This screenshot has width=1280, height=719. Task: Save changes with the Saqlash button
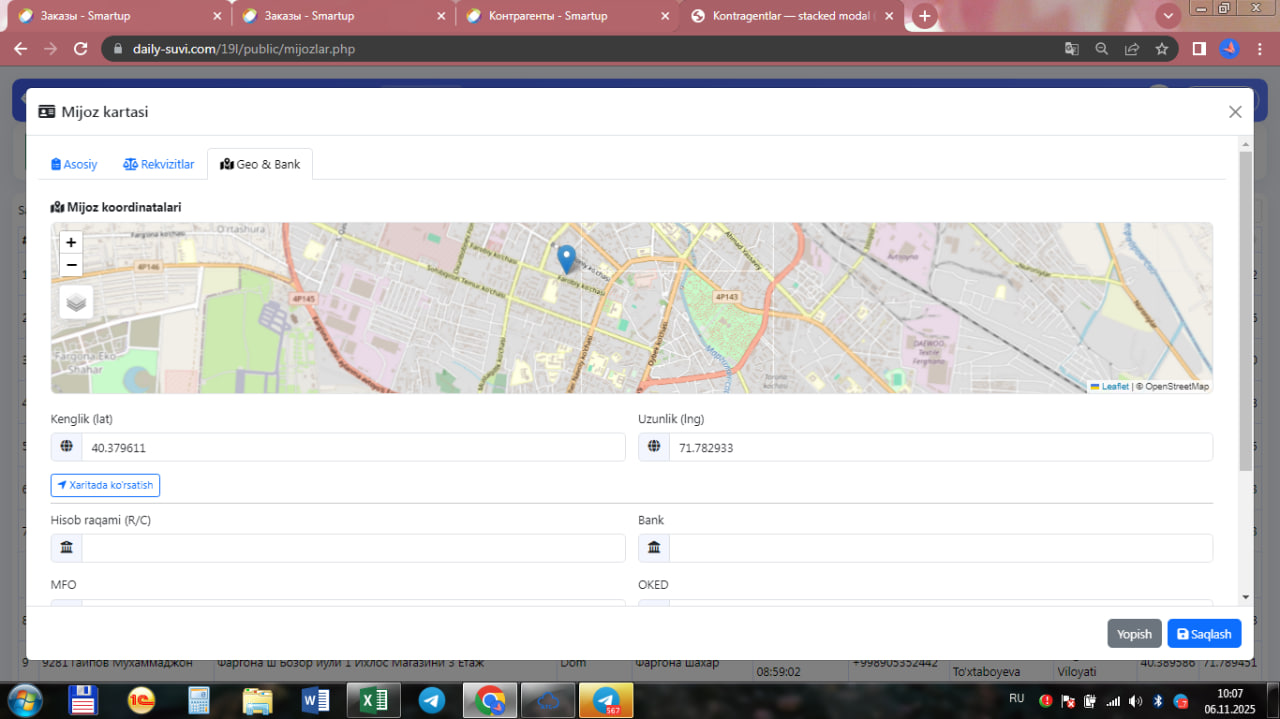(x=1204, y=634)
